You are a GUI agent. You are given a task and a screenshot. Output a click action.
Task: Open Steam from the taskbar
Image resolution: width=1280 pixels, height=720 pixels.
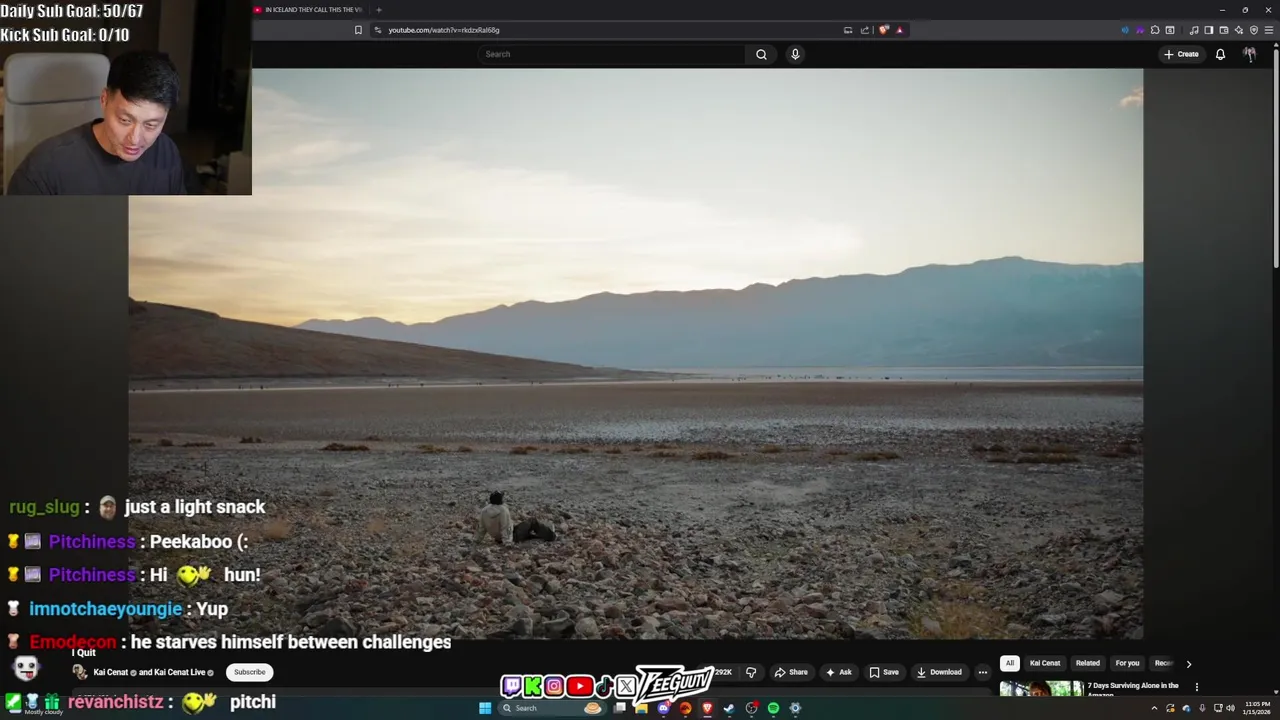(x=729, y=708)
